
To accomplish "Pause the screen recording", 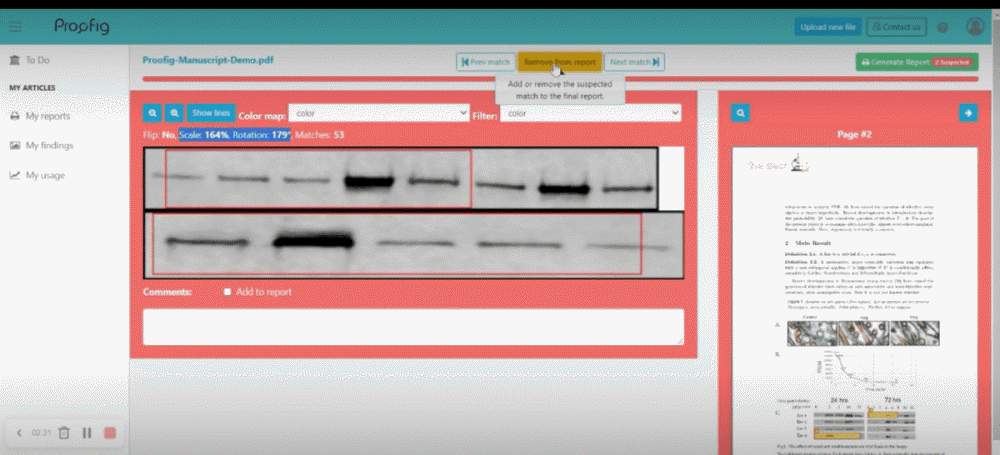I will 87,433.
